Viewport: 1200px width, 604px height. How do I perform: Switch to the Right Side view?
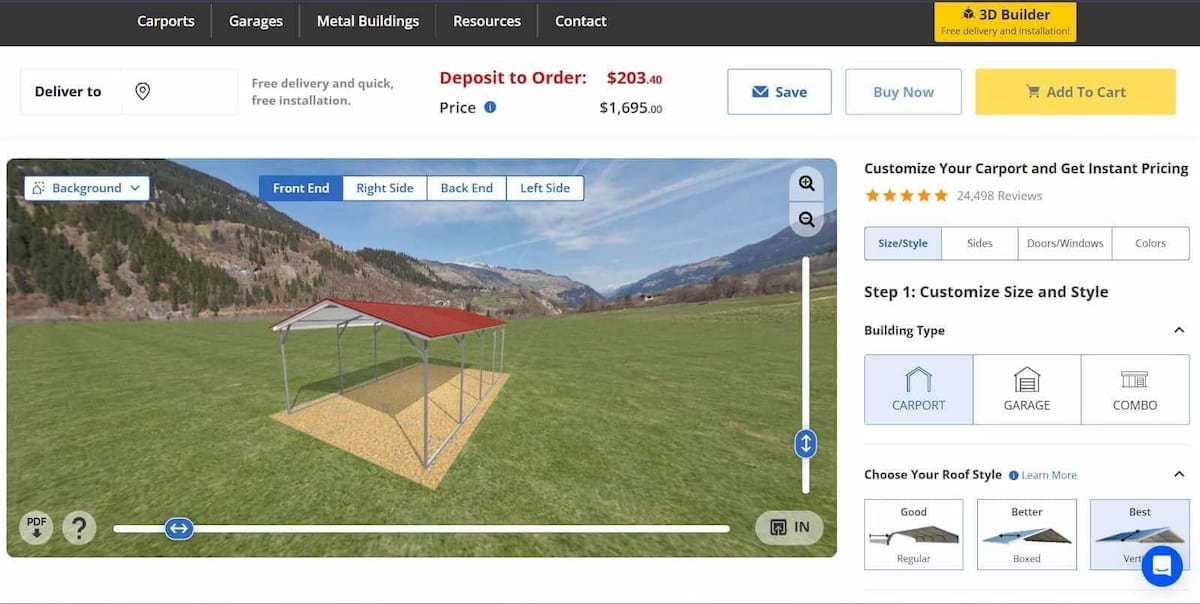[x=385, y=188]
